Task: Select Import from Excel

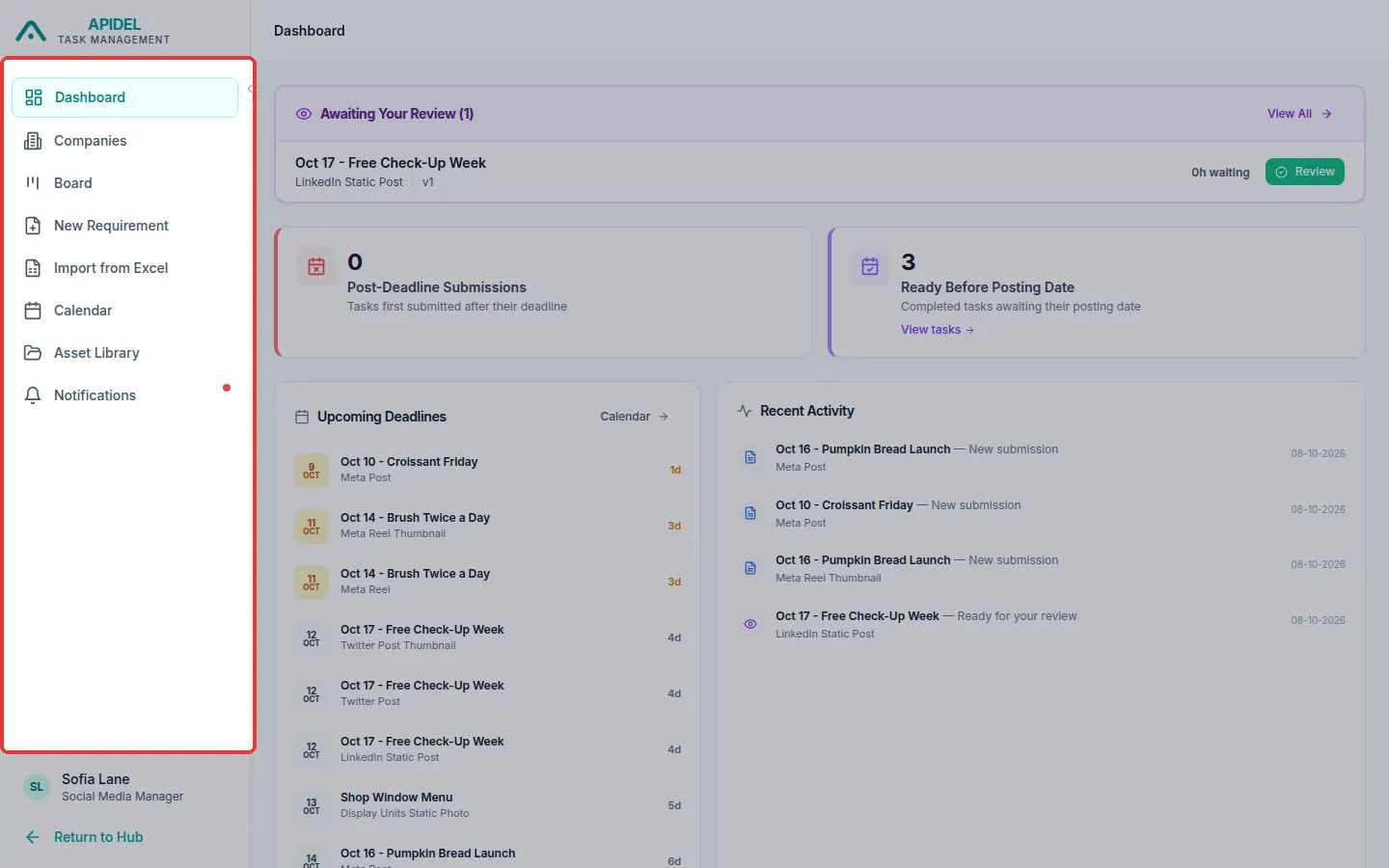Action: [124, 268]
